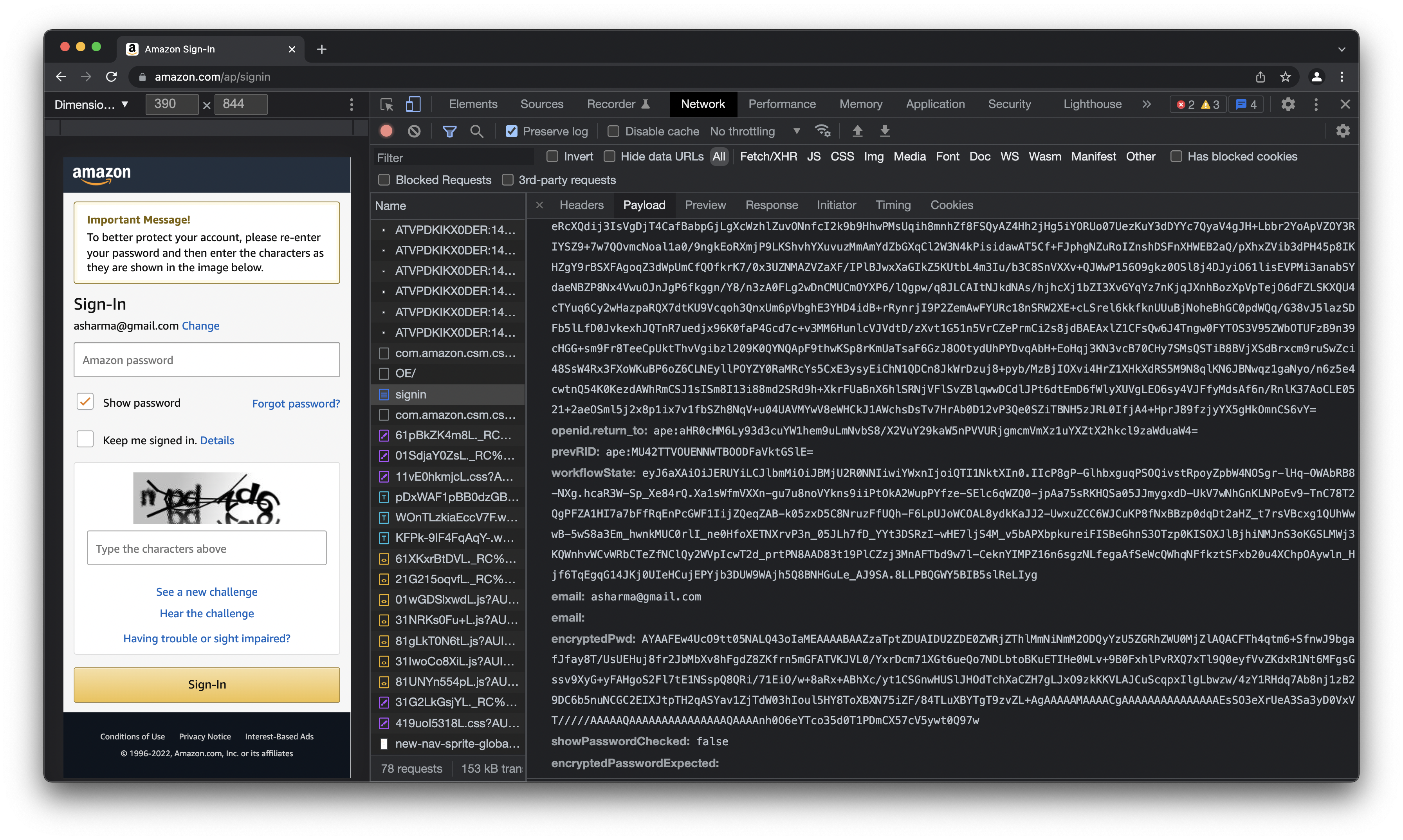Click the Amazon password field
Image resolution: width=1403 pixels, height=840 pixels.
coord(207,359)
